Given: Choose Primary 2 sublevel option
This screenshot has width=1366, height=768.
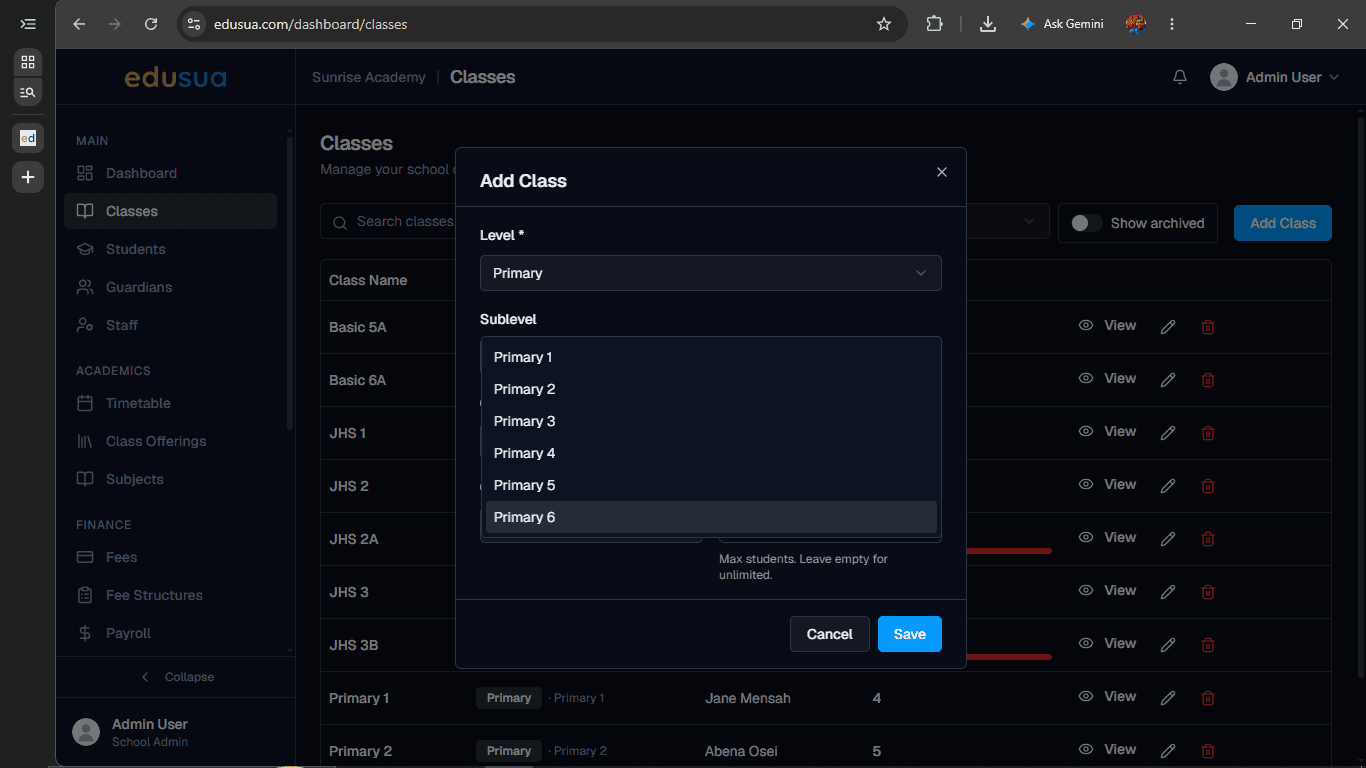Looking at the screenshot, I should tap(711, 389).
